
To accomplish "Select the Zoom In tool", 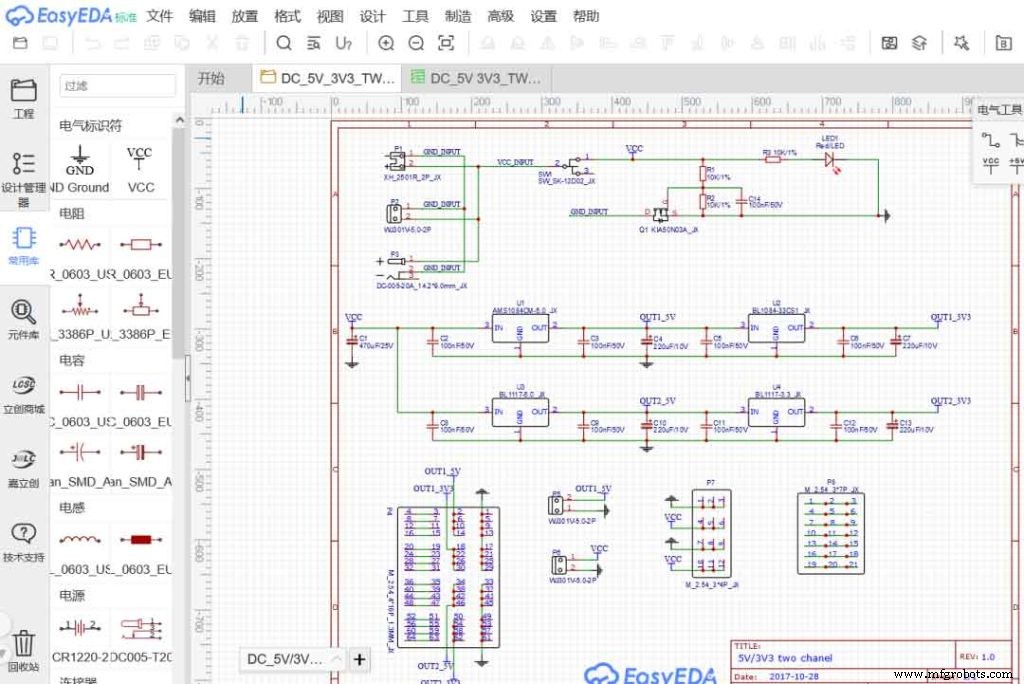I will (386, 43).
